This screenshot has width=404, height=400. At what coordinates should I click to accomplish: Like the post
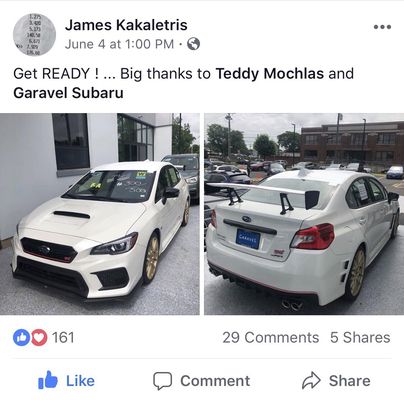pos(67,380)
